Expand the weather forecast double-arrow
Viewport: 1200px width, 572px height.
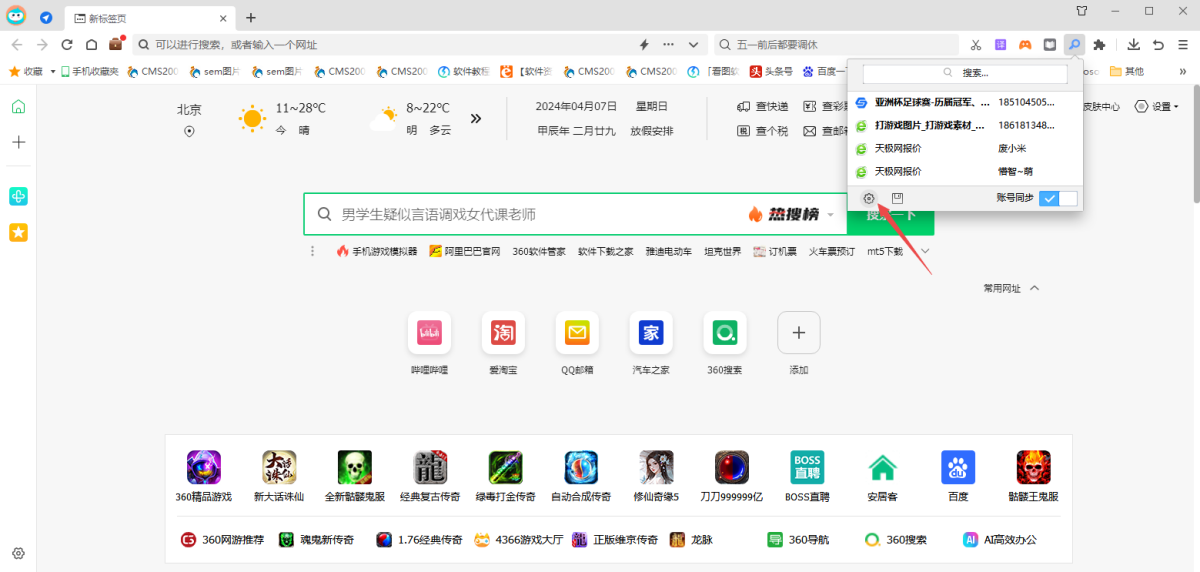[476, 118]
